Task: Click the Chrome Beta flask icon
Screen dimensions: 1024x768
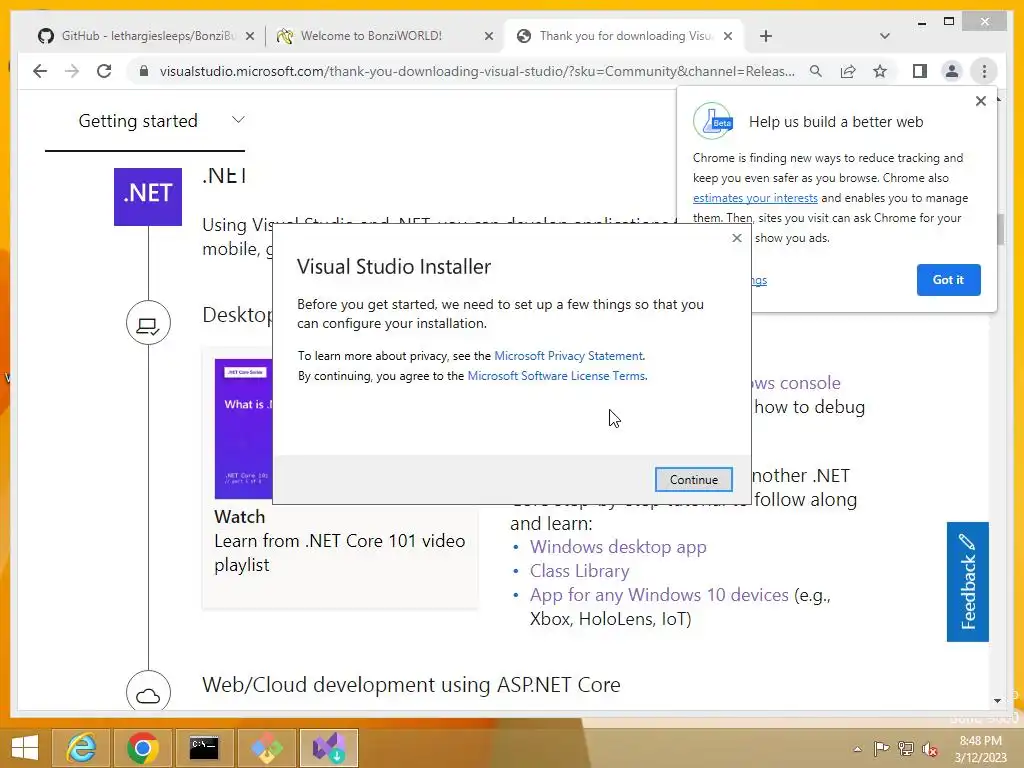Action: [x=713, y=121]
